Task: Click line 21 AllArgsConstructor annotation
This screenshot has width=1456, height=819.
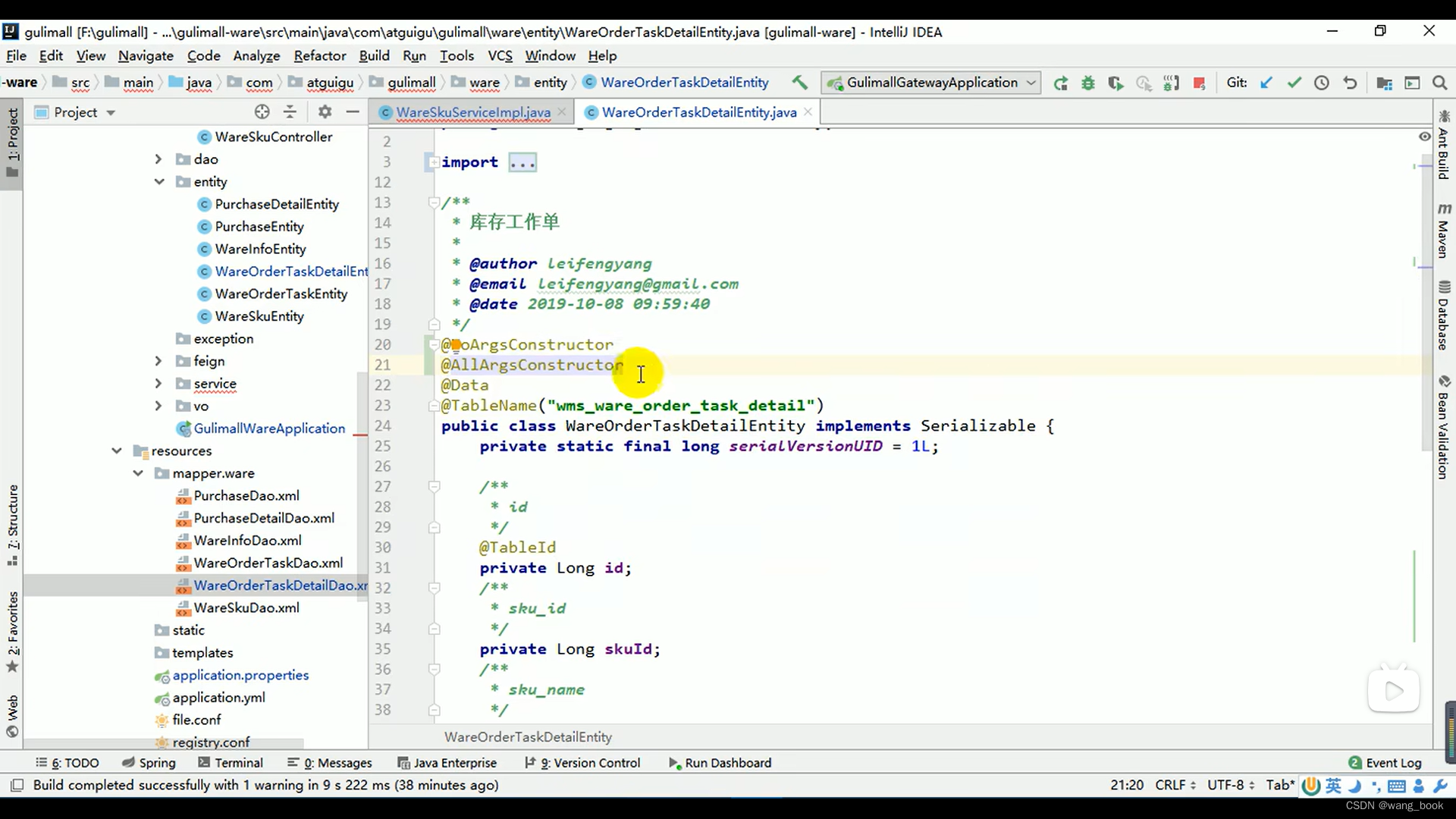Action: click(x=532, y=365)
